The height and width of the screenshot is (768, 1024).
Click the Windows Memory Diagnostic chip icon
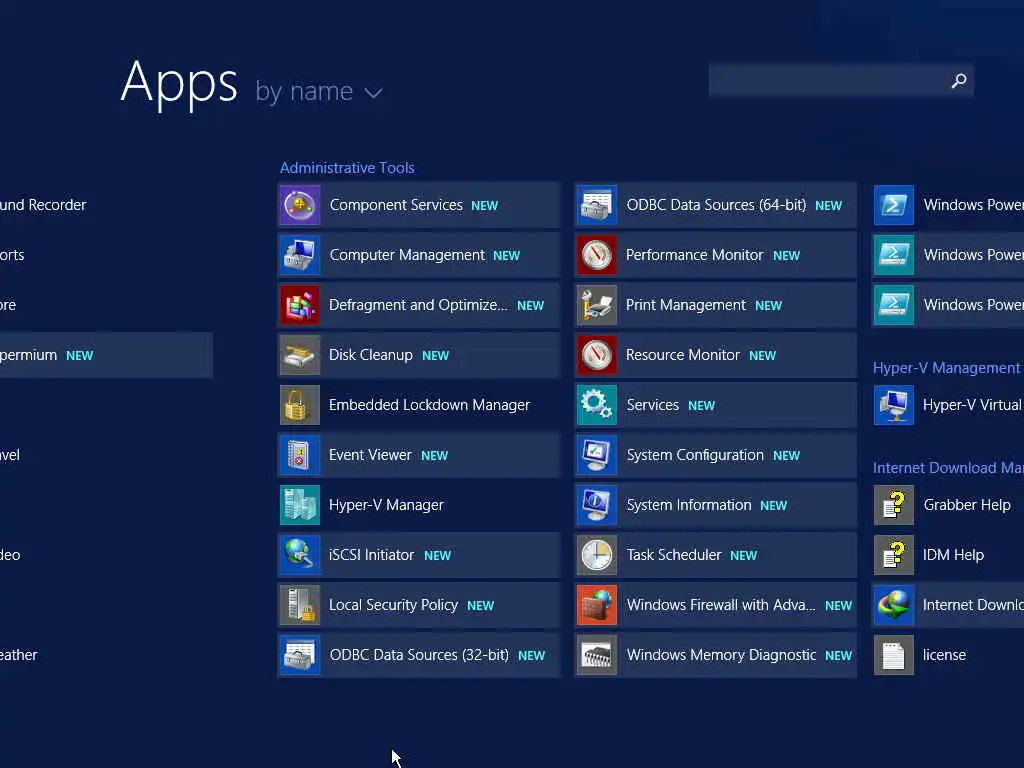(597, 655)
